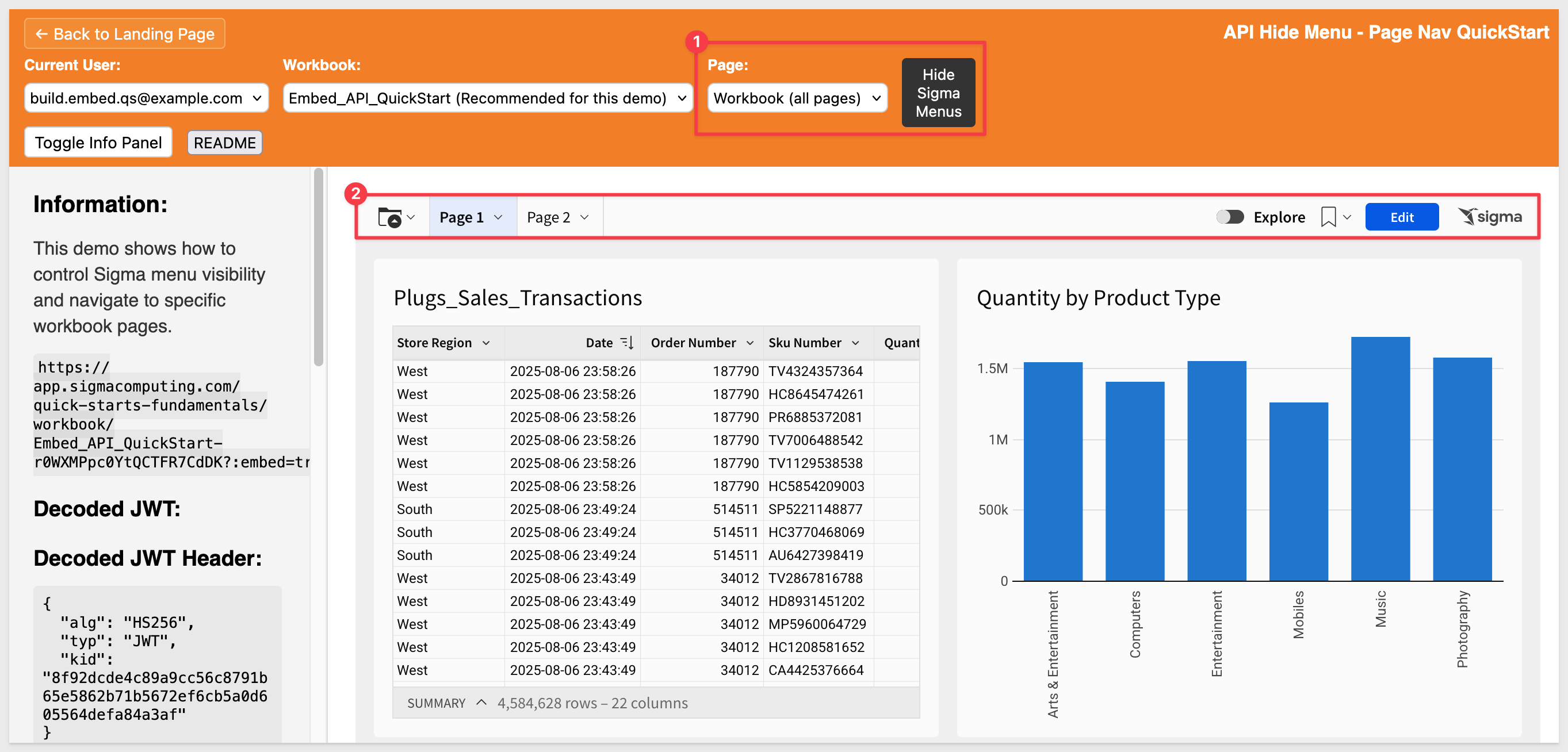The image size is (1568, 752).
Task: Open the Workbook selection dropdown
Action: [x=488, y=98]
